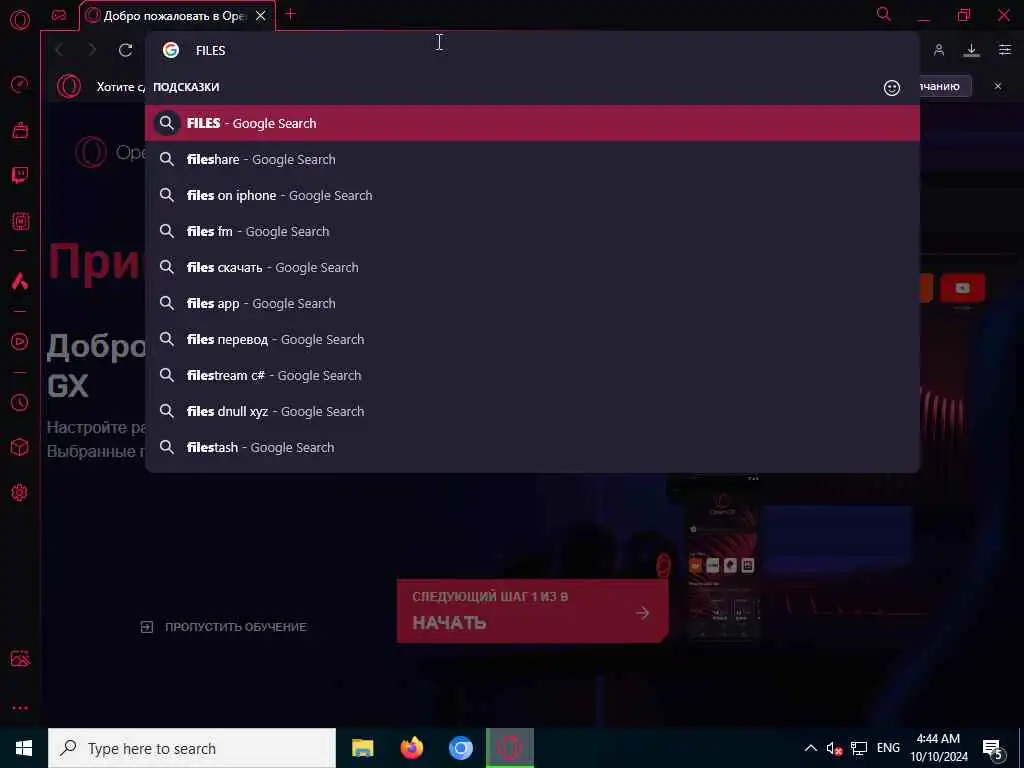1024x768 pixels.
Task: Click the Google search engine icon
Action: pos(171,50)
